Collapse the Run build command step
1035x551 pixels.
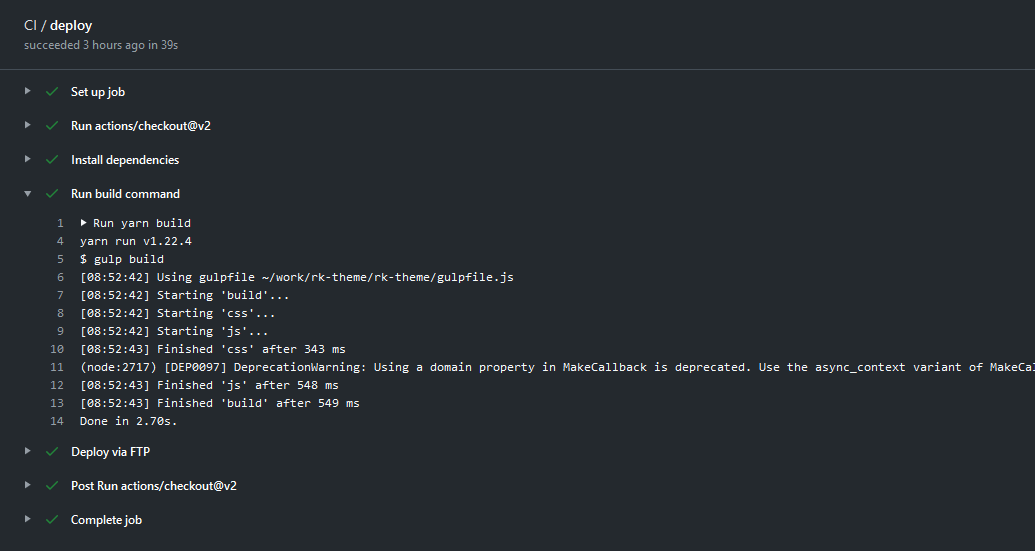(27, 193)
